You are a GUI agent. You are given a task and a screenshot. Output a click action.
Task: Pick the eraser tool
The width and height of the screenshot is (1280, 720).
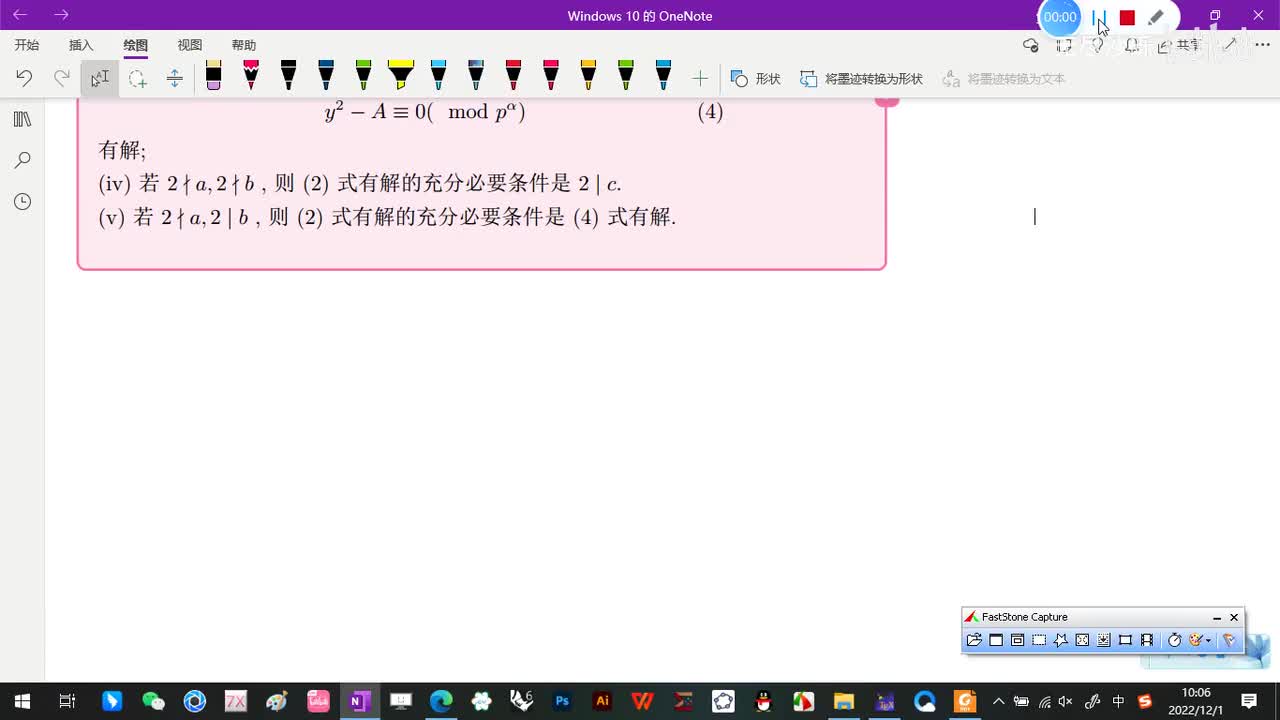213,75
